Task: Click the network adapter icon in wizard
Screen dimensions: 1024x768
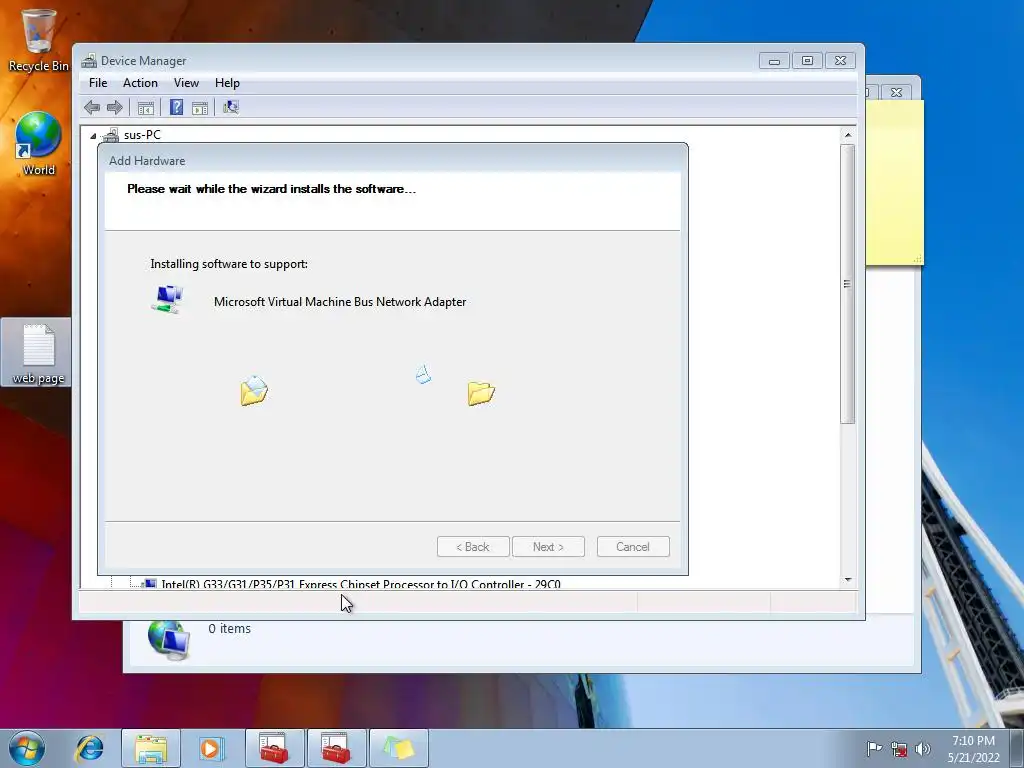Action: 167,300
